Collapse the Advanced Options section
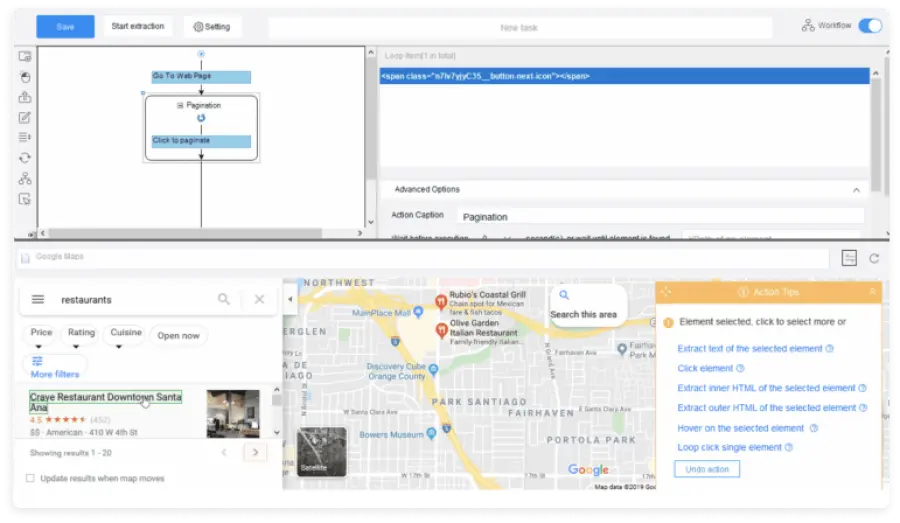 coord(856,190)
